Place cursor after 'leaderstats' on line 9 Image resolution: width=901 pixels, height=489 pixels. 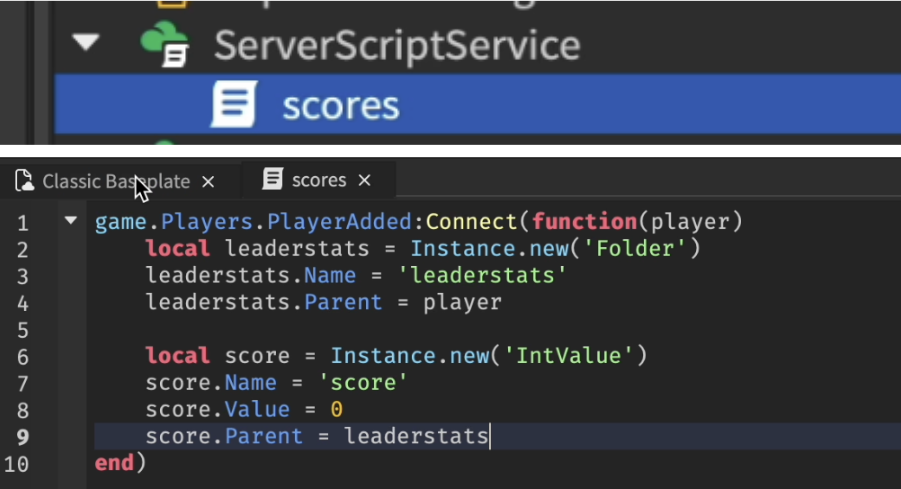pos(489,436)
